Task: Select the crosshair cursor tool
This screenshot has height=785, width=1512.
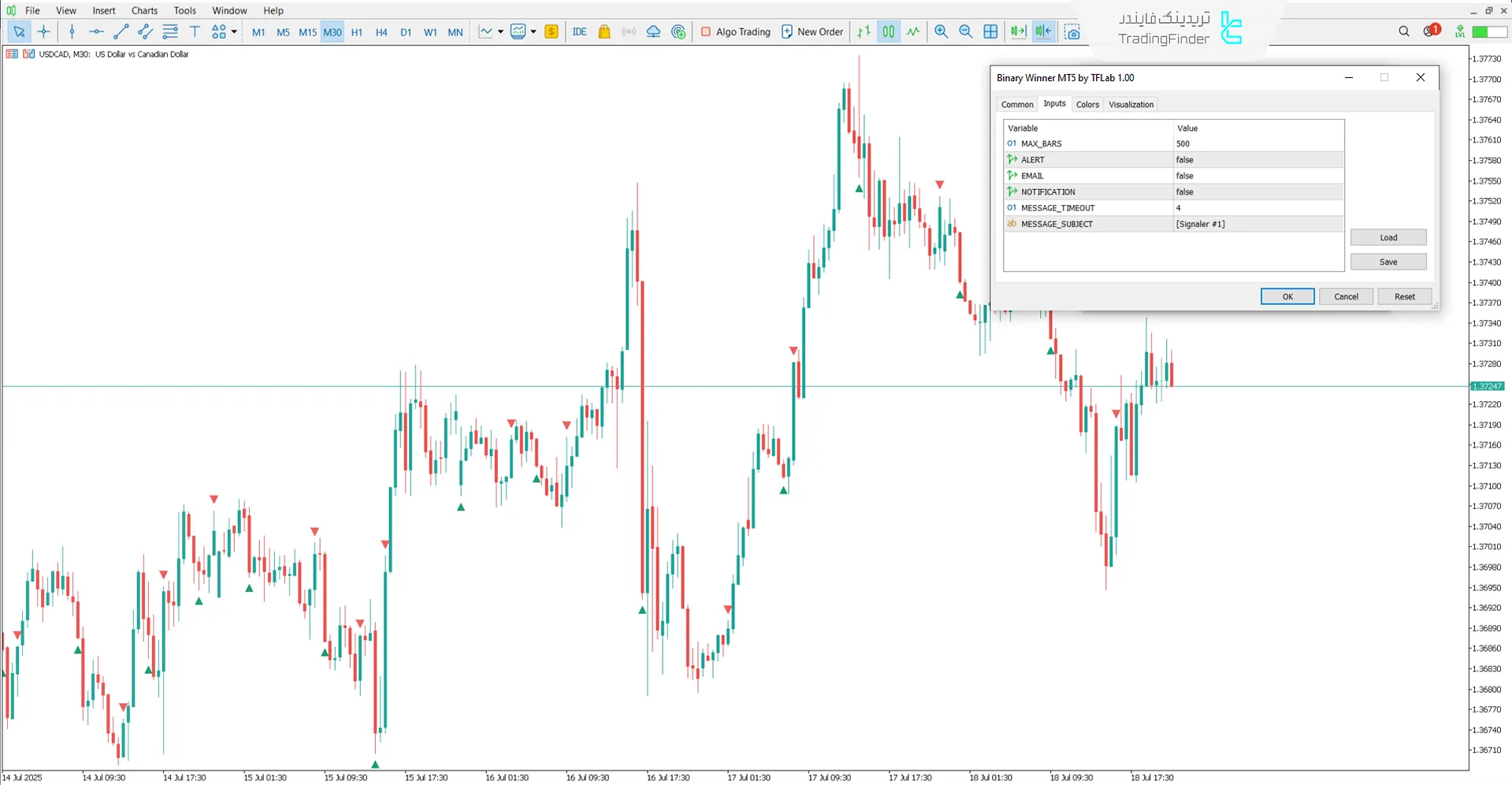Action: 43,32
